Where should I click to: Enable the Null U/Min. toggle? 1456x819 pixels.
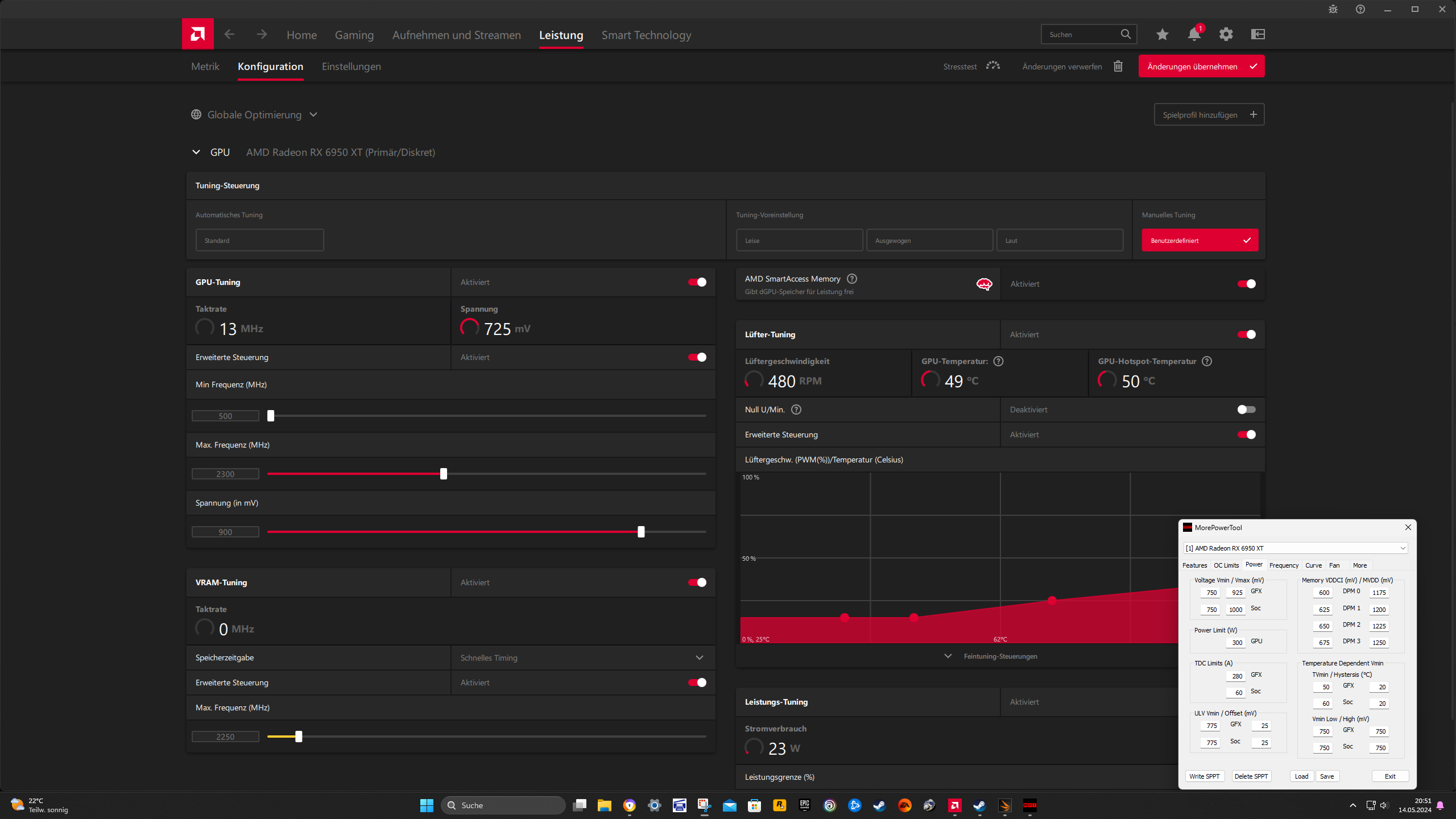pyautogui.click(x=1246, y=409)
